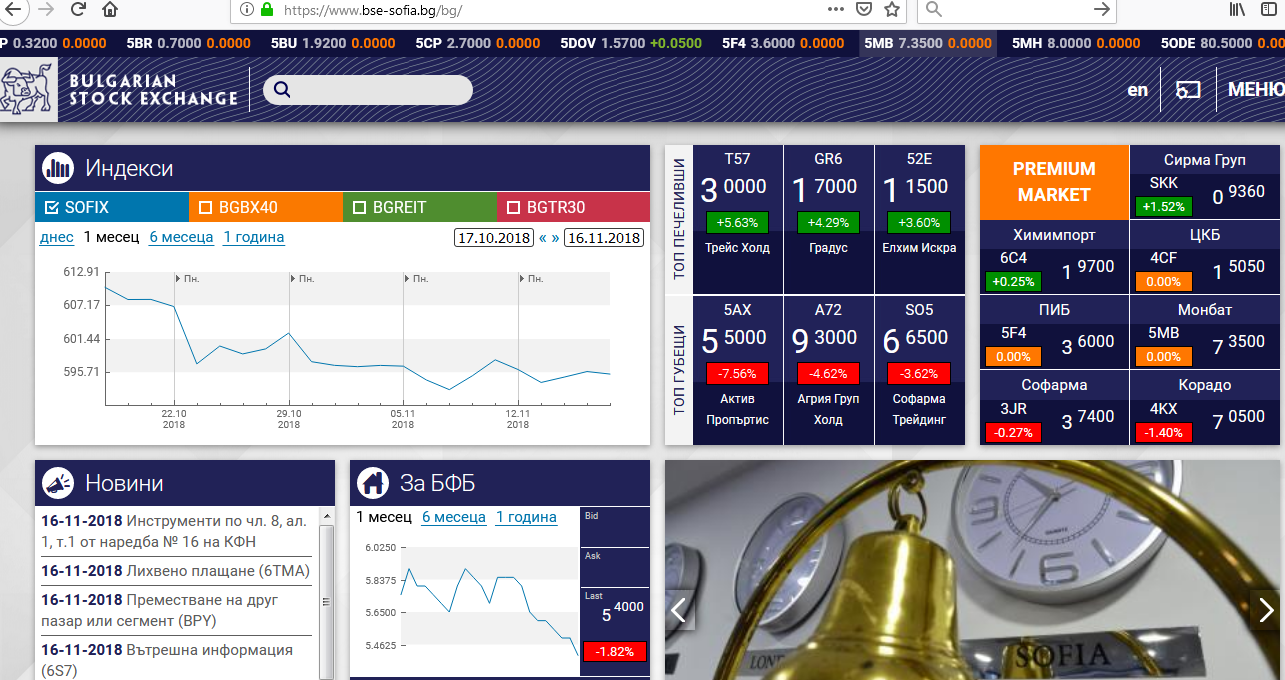Toggle the SOFIX index checkbox
Image resolution: width=1285 pixels, height=680 pixels.
(x=53, y=208)
